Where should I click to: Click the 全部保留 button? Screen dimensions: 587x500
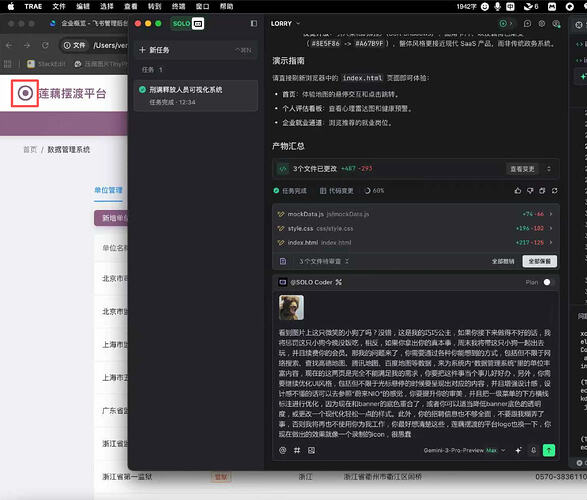pyautogui.click(x=539, y=261)
